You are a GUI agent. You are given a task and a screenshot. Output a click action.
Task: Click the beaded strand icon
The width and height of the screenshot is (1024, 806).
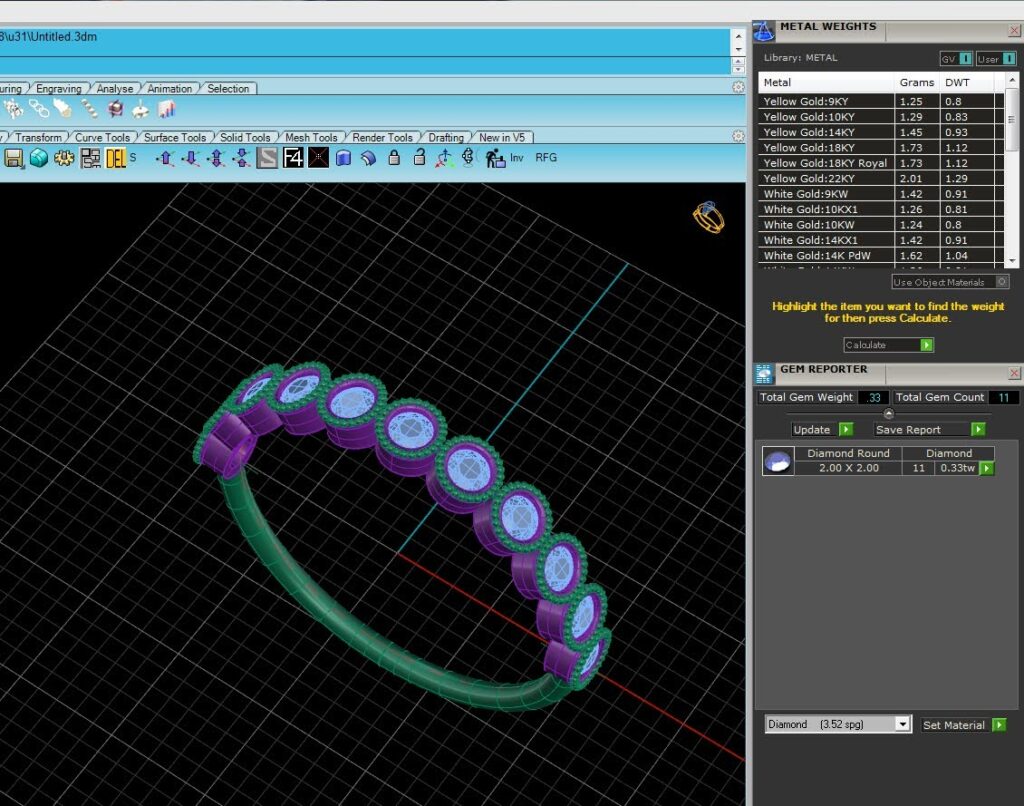click(x=89, y=109)
